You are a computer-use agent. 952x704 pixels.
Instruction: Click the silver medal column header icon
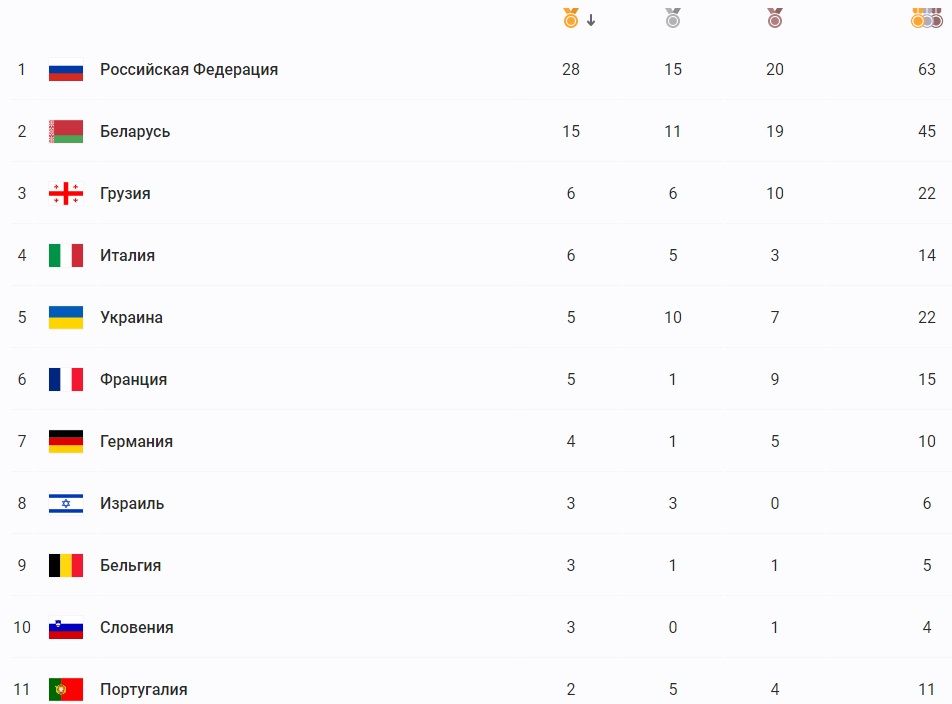coord(673,18)
